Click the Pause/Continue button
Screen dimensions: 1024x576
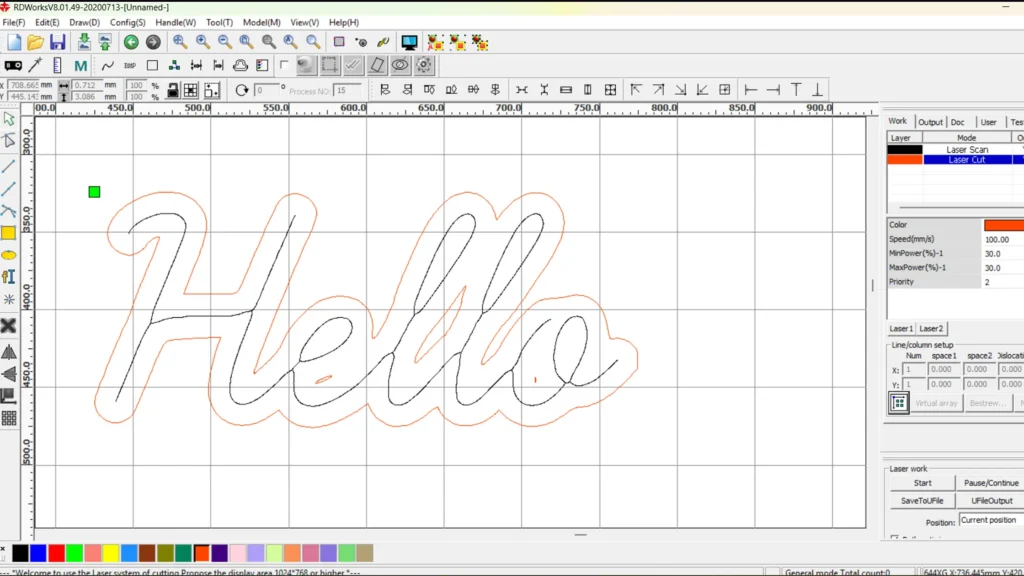coord(991,483)
